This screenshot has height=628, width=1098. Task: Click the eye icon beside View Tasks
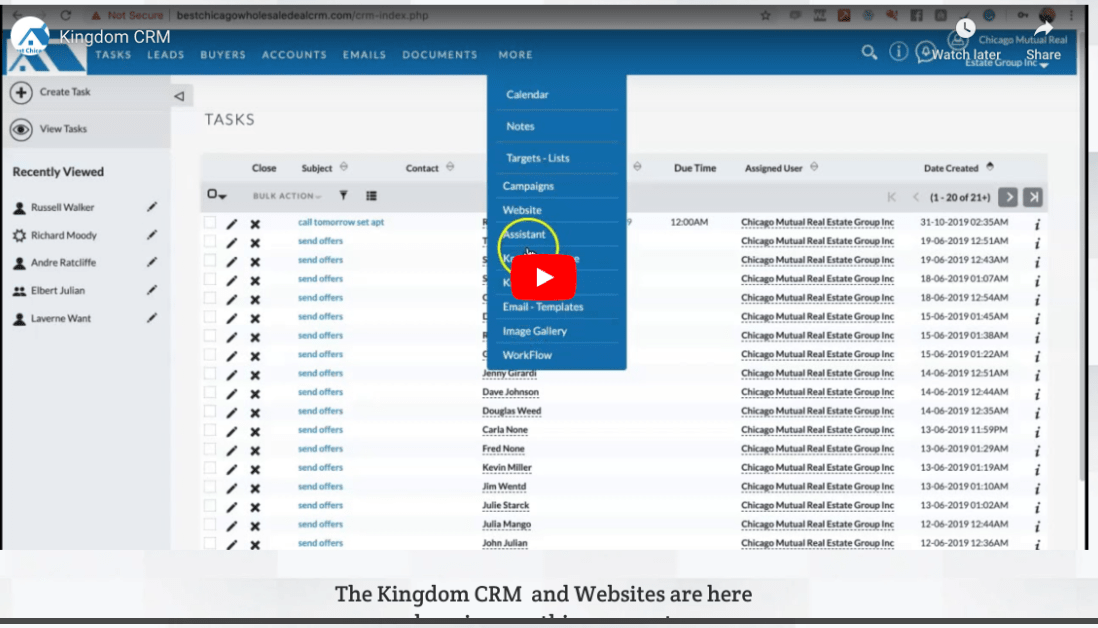(x=21, y=130)
